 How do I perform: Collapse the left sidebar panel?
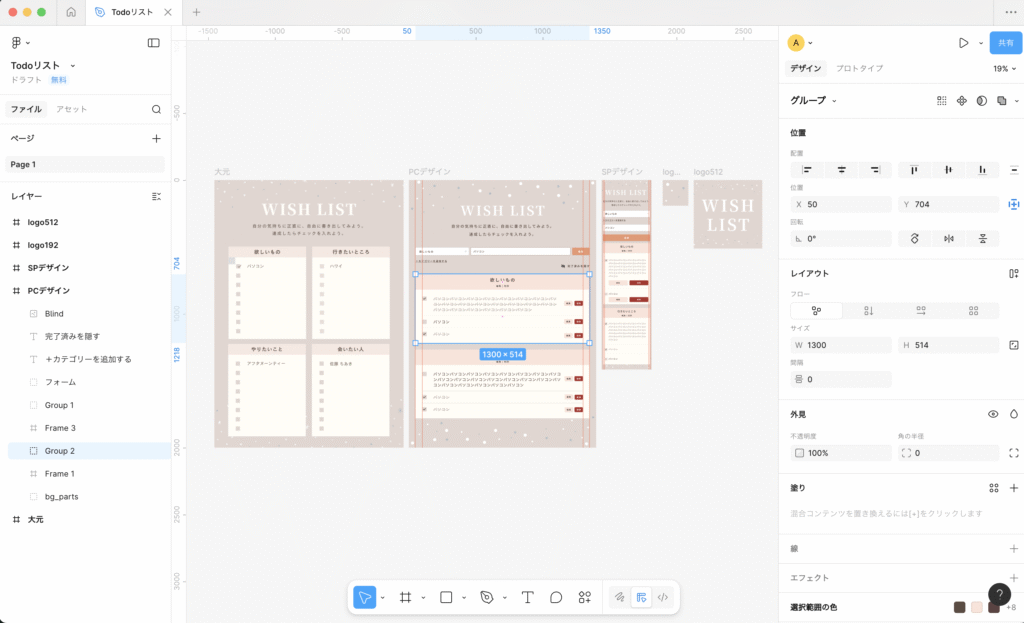[x=153, y=43]
